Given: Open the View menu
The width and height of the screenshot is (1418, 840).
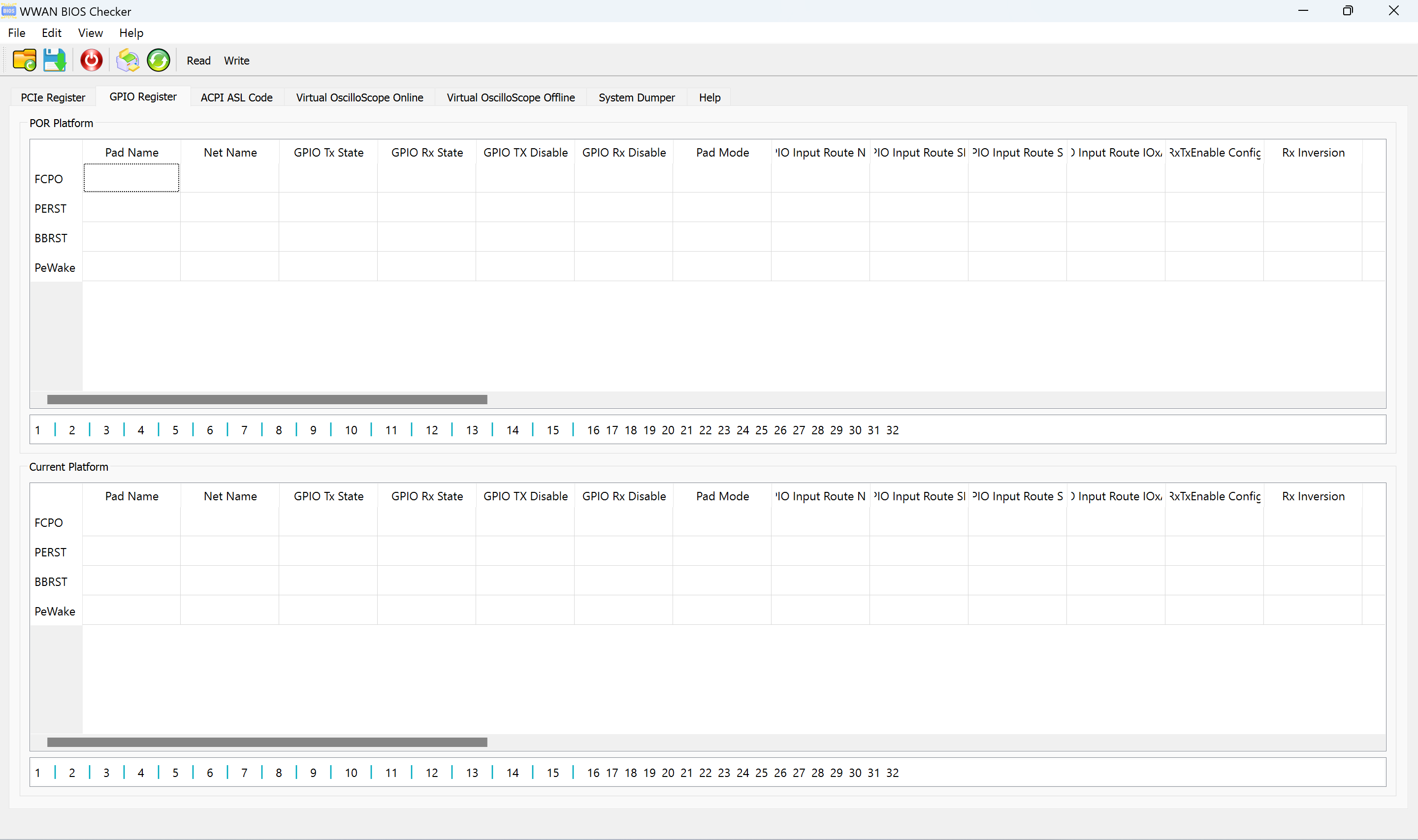Looking at the screenshot, I should tap(91, 33).
